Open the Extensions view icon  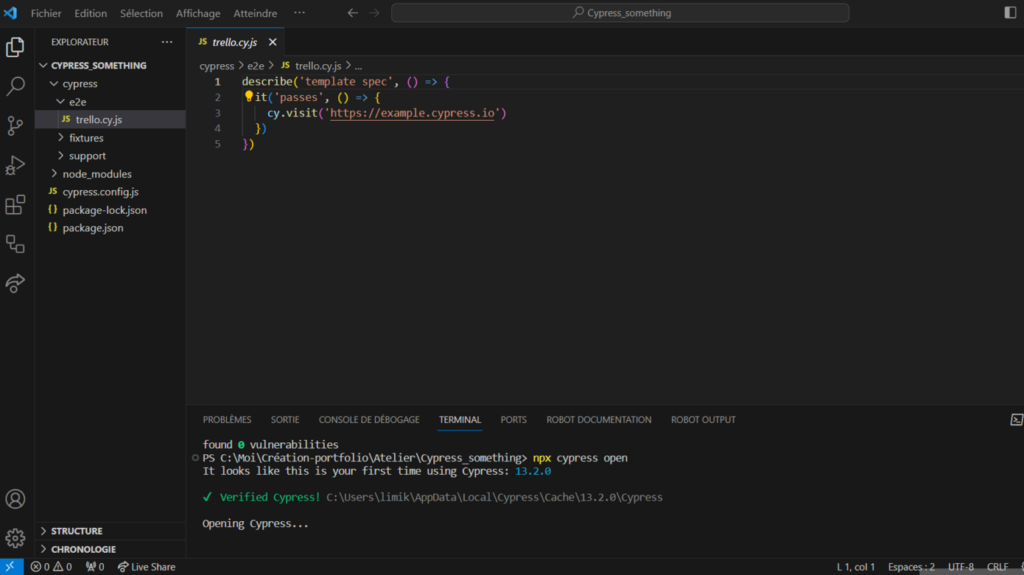click(15, 205)
